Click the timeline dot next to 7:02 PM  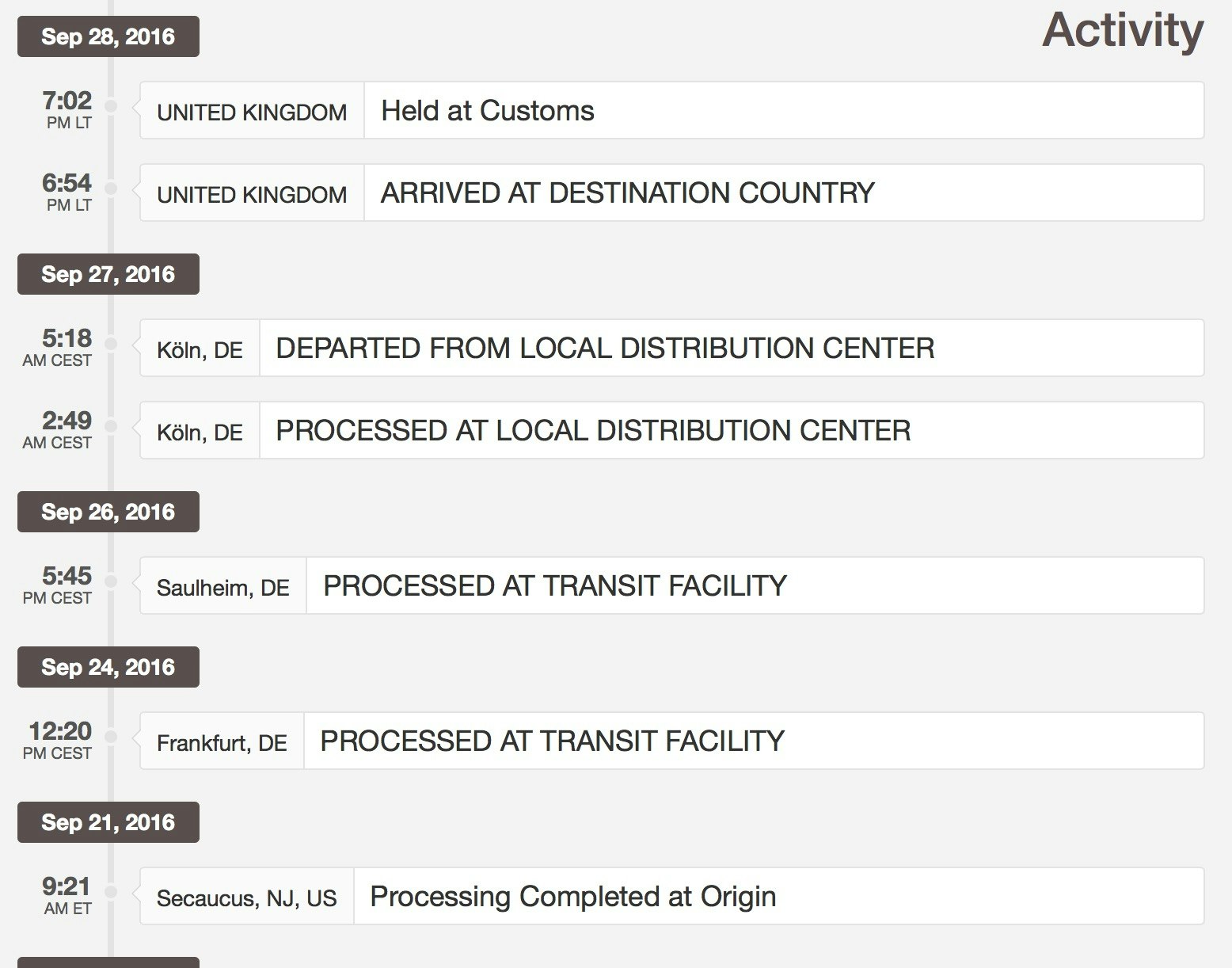[x=111, y=105]
